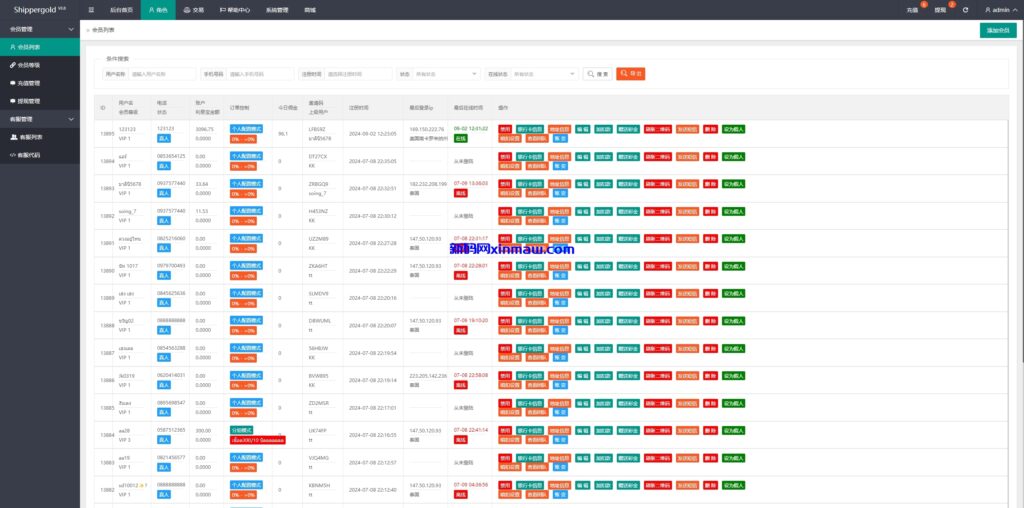Open 提现 withdrawal notifications with badge
This screenshot has width=1024, height=508.
tap(940, 9)
